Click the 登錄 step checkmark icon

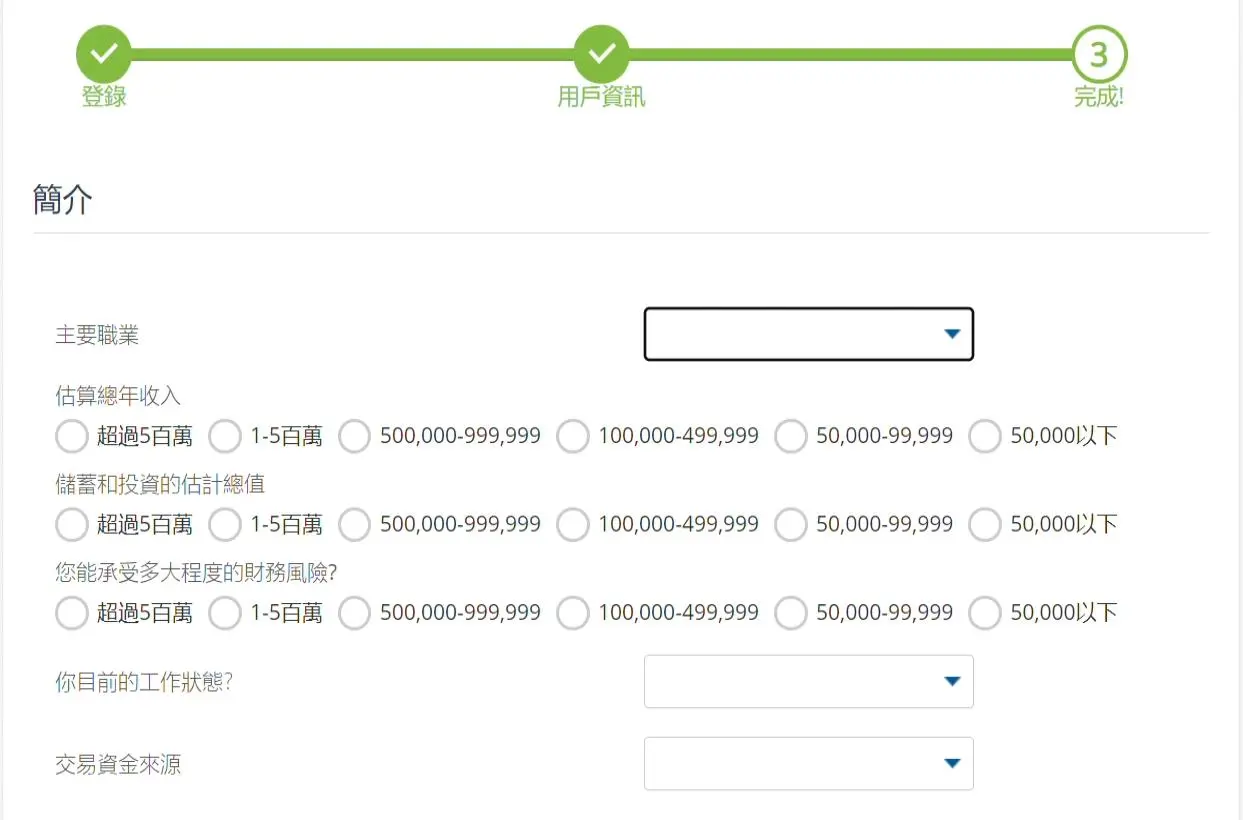click(104, 54)
